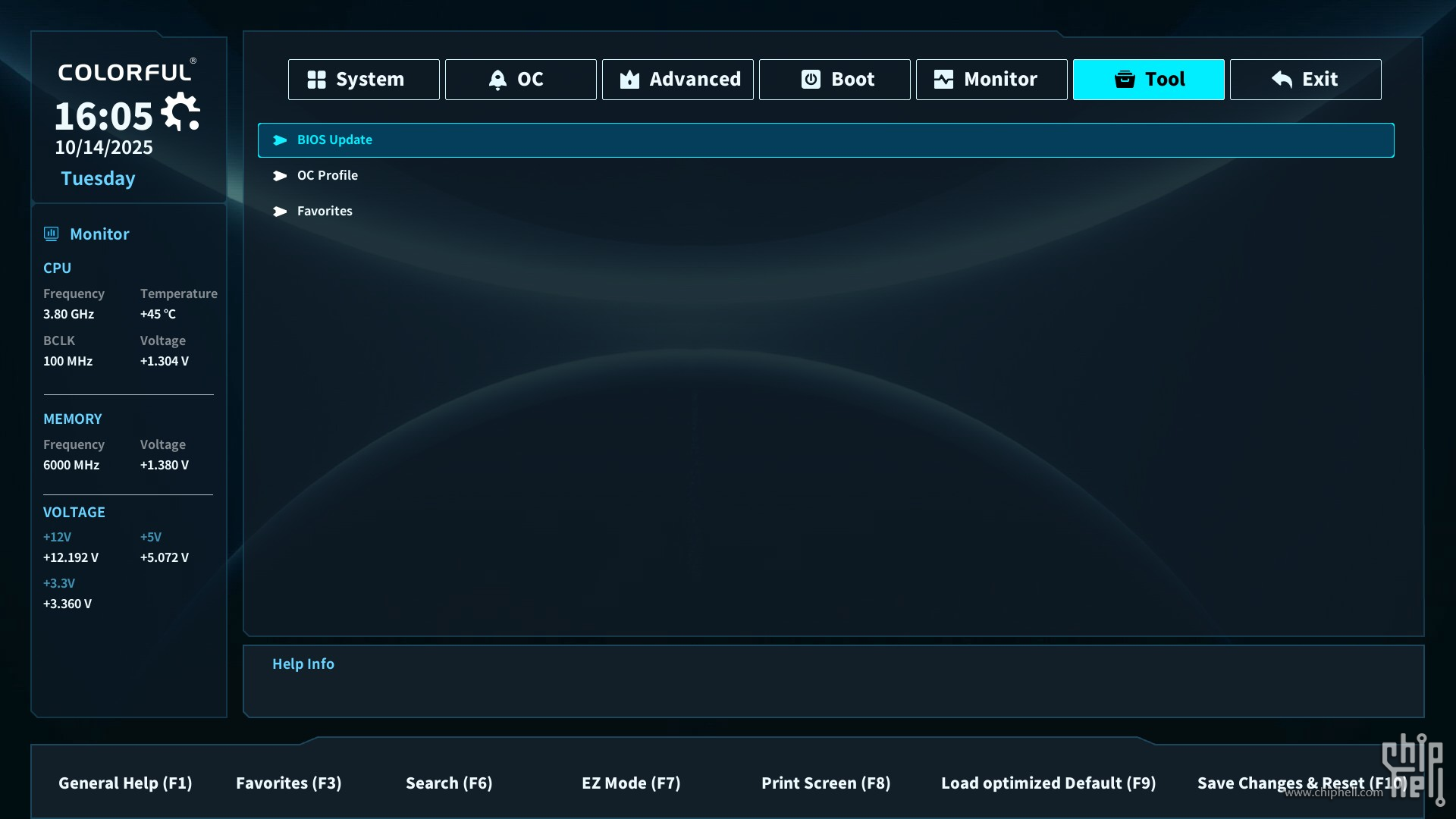Click the Monitor sidebar panel icon

pos(51,234)
